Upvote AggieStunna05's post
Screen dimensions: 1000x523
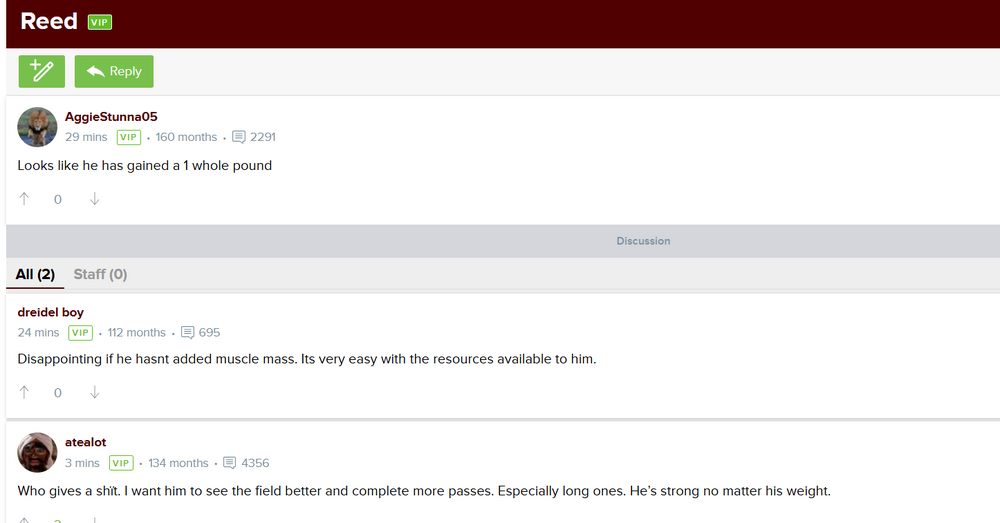tap(25, 199)
